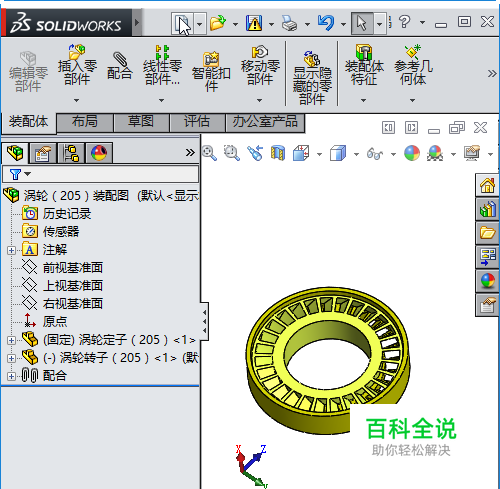Open the ConfigurationManager tab icon
The image size is (500, 489).
(71, 153)
